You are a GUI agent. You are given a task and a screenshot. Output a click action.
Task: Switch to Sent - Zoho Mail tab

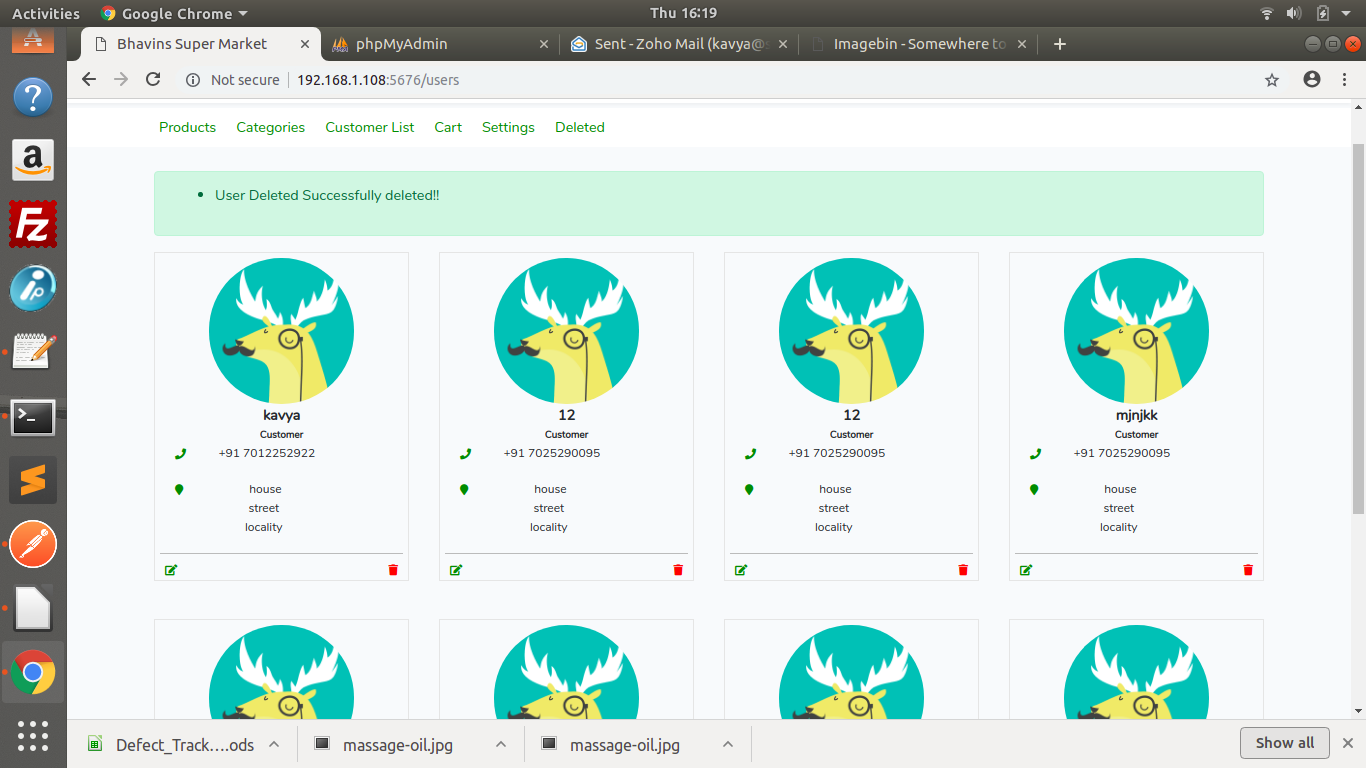click(x=680, y=44)
